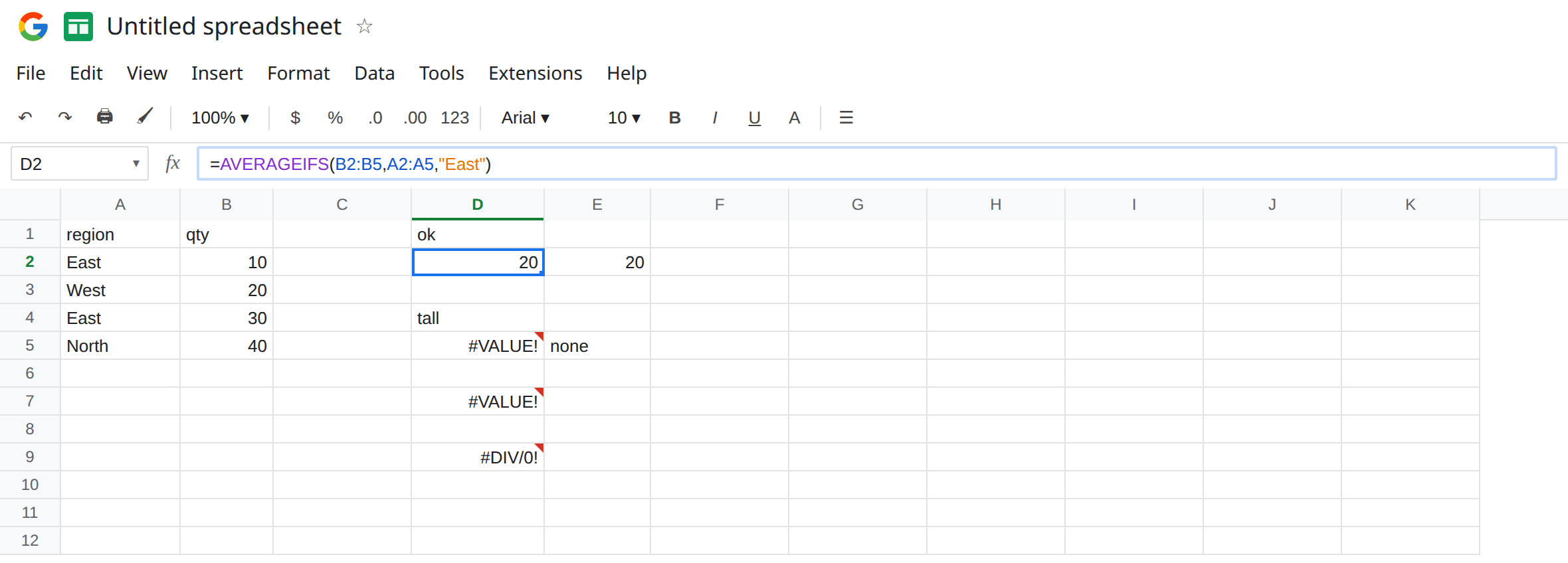Select row 2 header

tap(30, 262)
